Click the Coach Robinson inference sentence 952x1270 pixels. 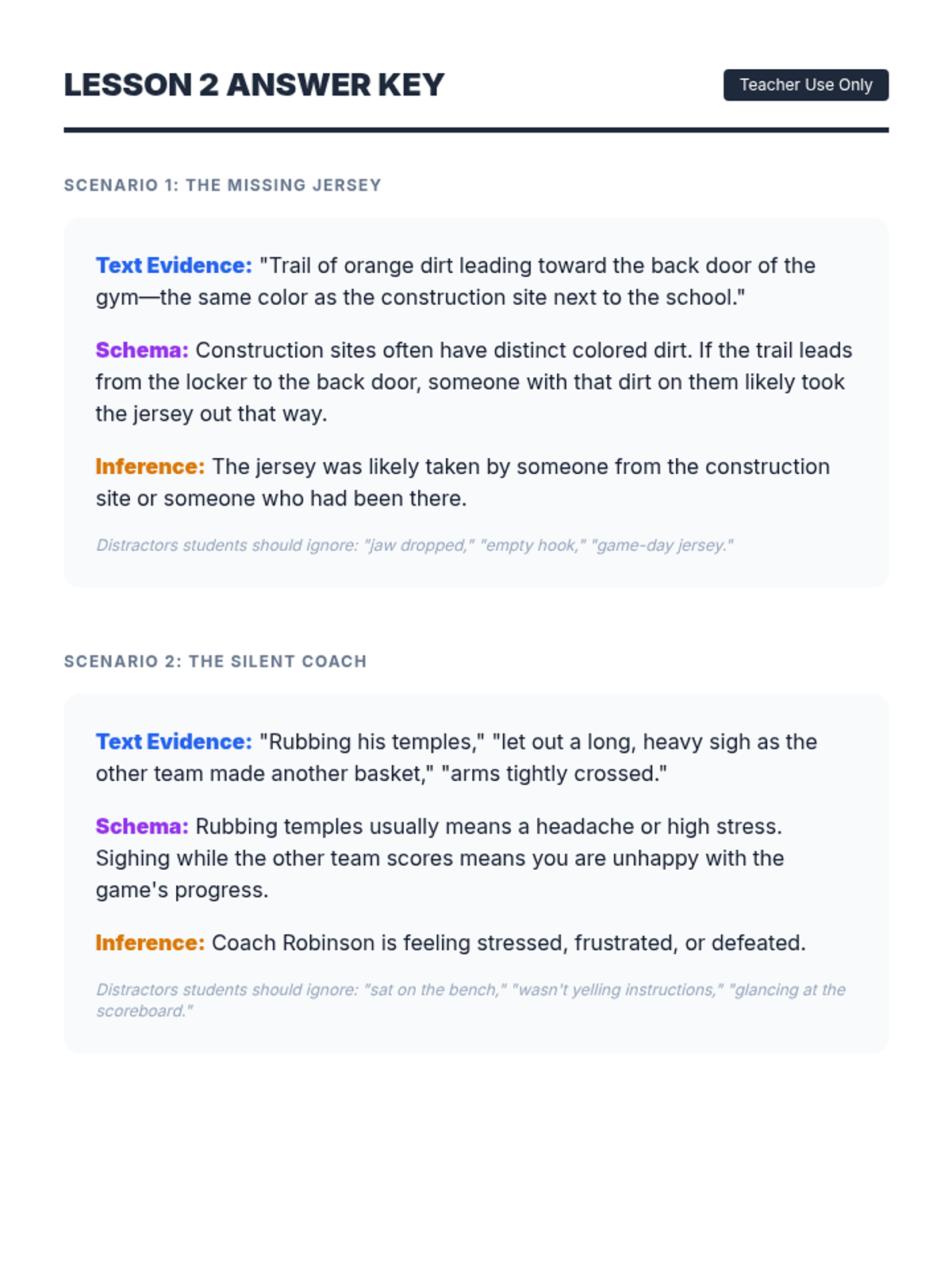point(508,943)
